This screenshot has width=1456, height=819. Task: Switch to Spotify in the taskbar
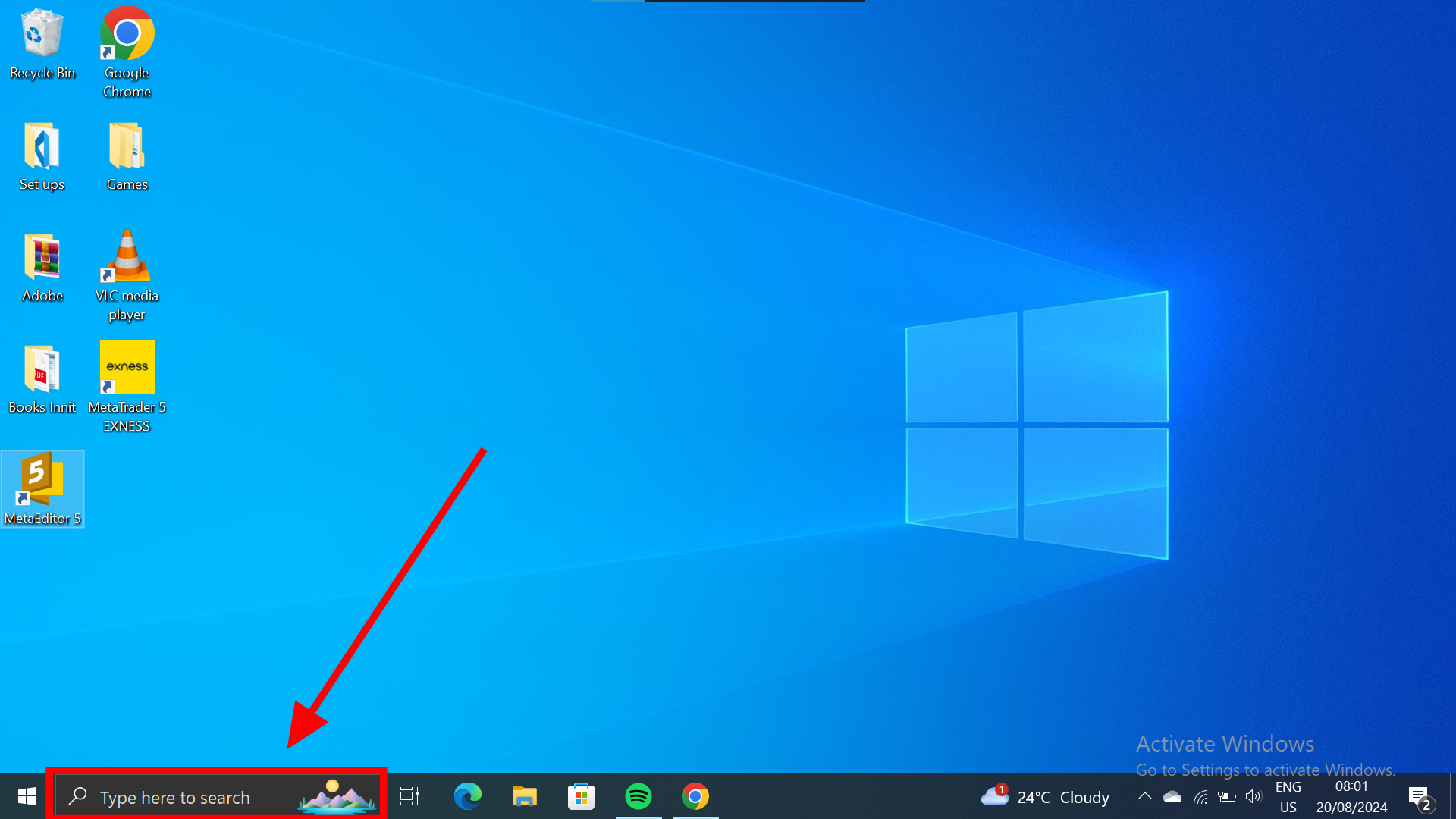(x=639, y=796)
